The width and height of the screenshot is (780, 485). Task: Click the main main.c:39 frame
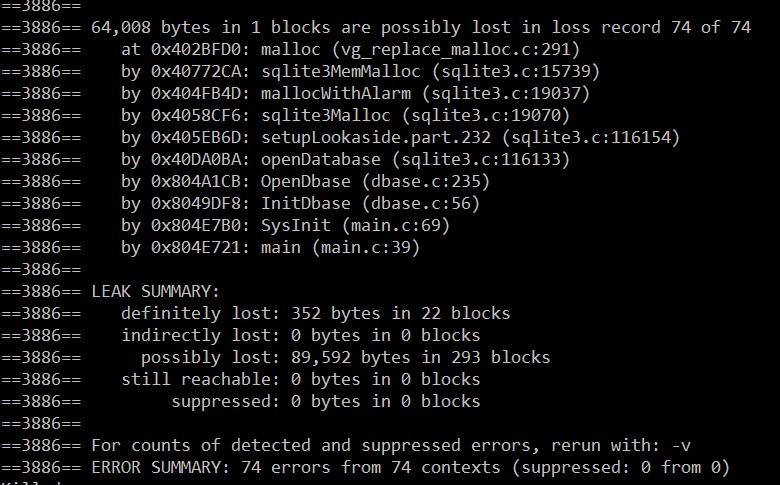pos(271,247)
